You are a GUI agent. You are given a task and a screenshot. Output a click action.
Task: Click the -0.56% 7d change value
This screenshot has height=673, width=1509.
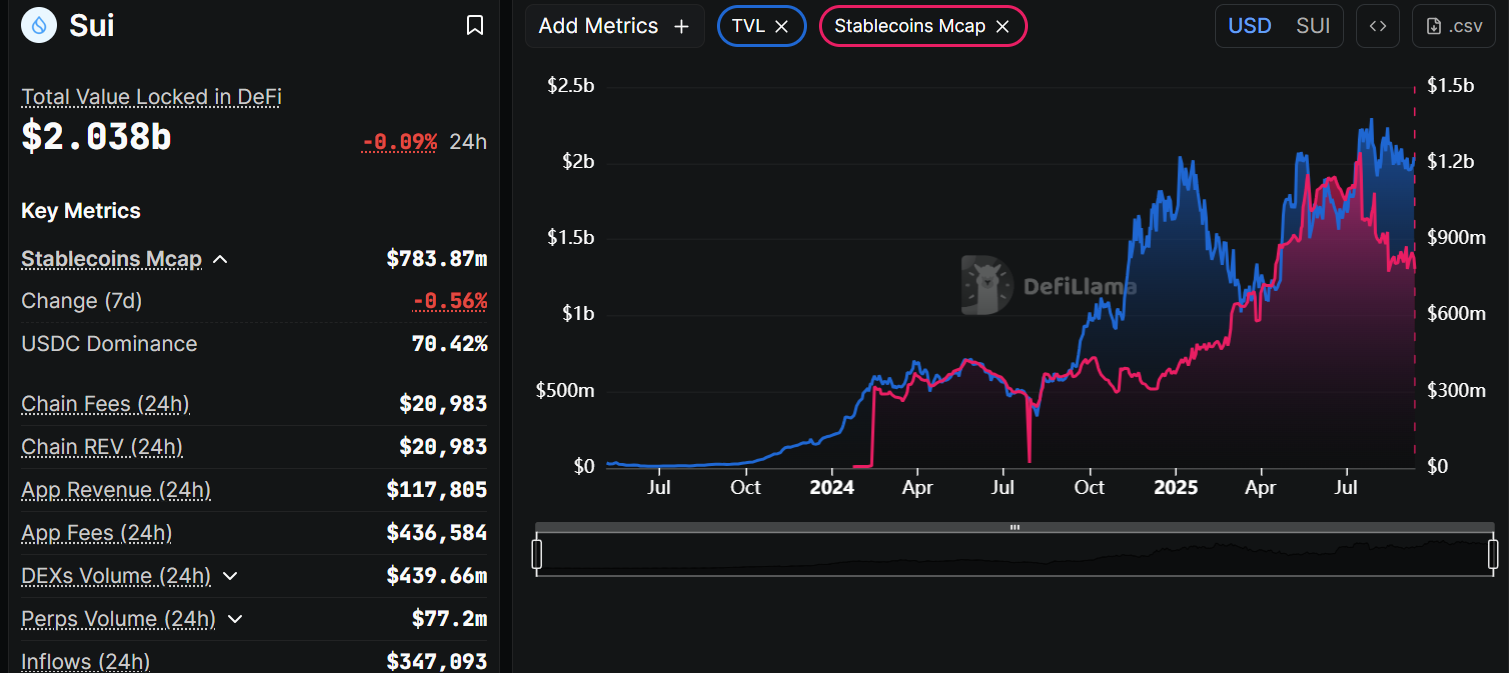[x=450, y=301]
